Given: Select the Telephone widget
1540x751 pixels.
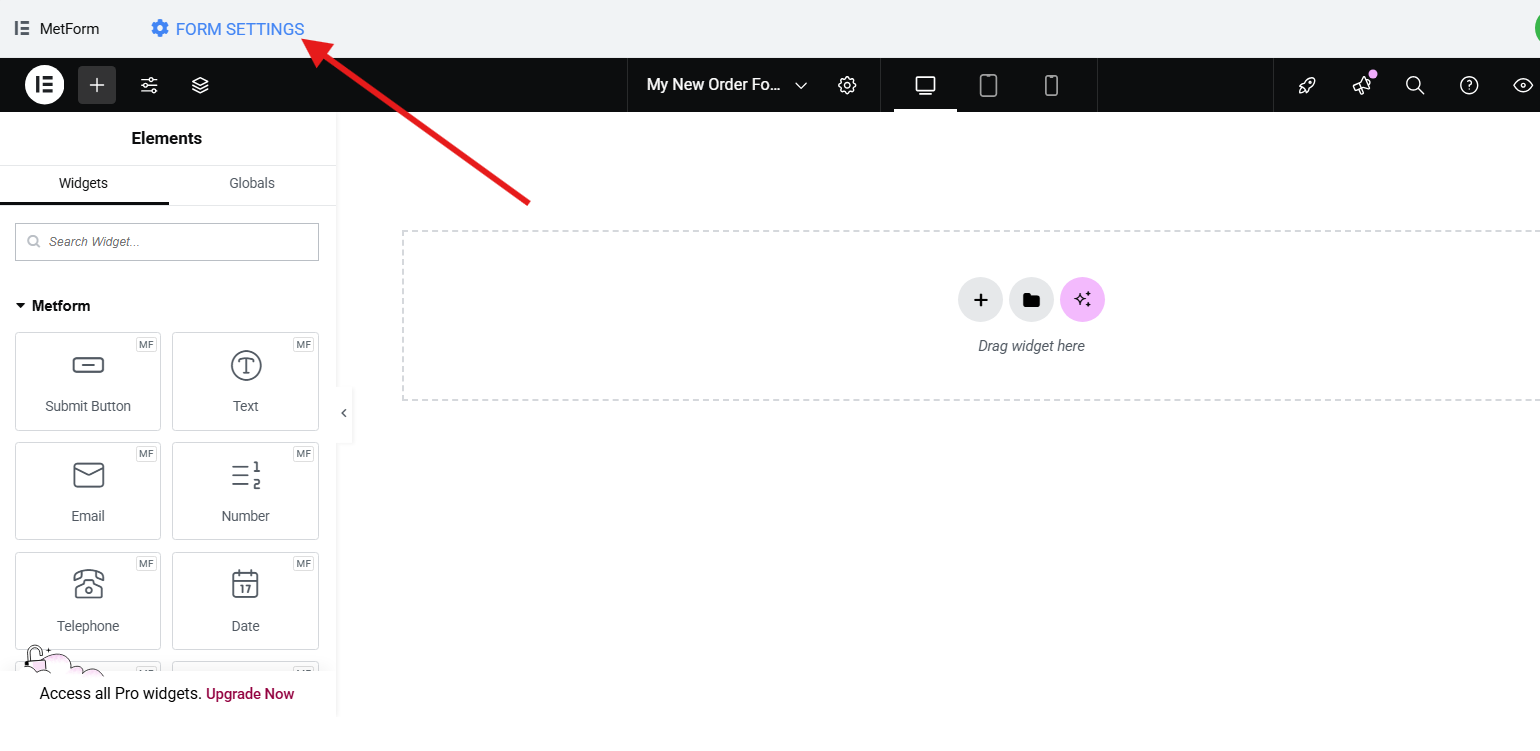Looking at the screenshot, I should 88,601.
